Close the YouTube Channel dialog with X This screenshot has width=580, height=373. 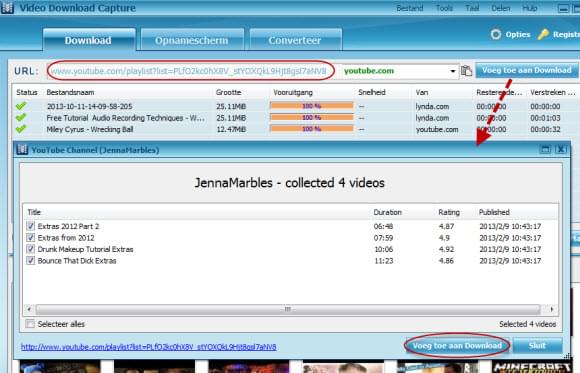pyautogui.click(x=560, y=149)
